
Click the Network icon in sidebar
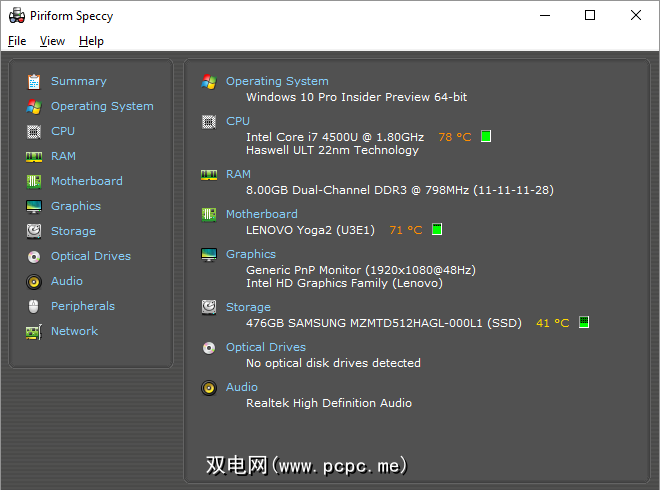tap(34, 331)
